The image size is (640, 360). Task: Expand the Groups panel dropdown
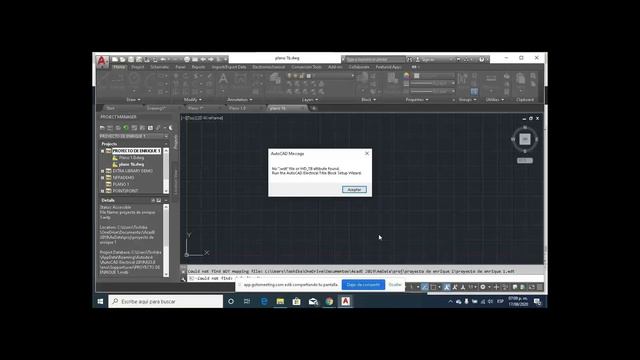tap(467, 100)
